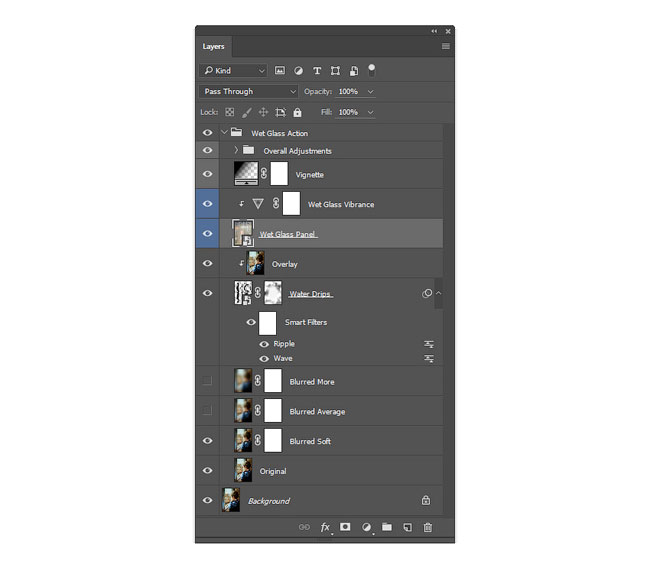Click the layers panel vertical scrollbar
The height and width of the screenshot is (571, 650).
click(x=448, y=319)
